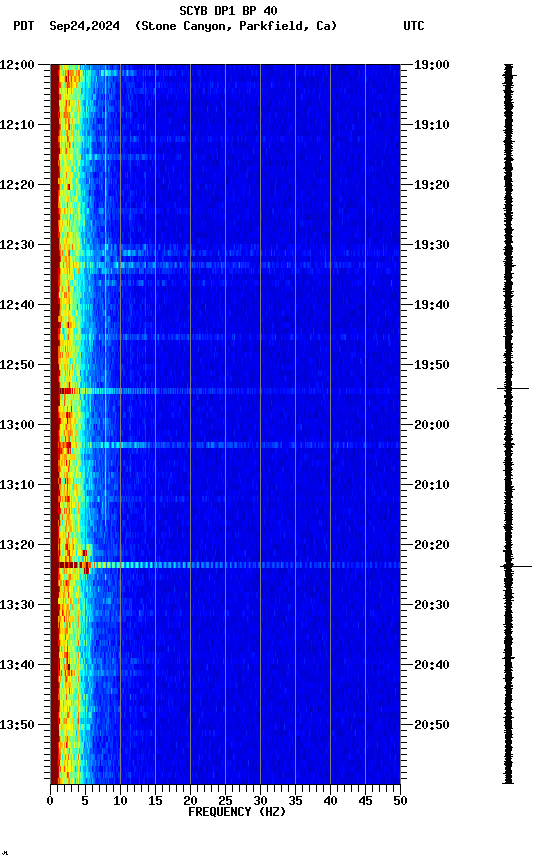
Task: Click the 13:00 PDT time label
Action: (17, 425)
